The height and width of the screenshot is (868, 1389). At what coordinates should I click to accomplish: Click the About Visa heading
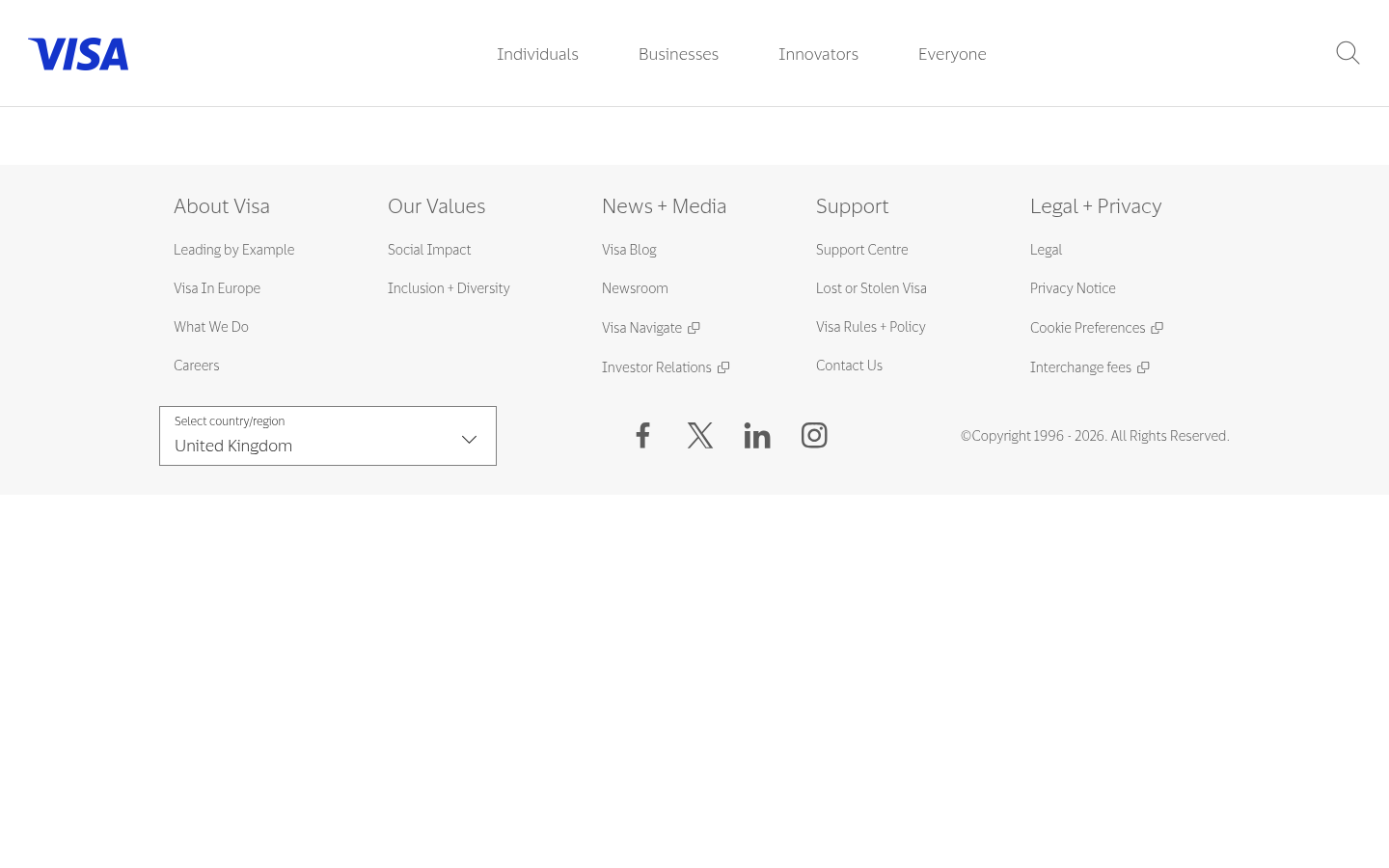click(222, 206)
